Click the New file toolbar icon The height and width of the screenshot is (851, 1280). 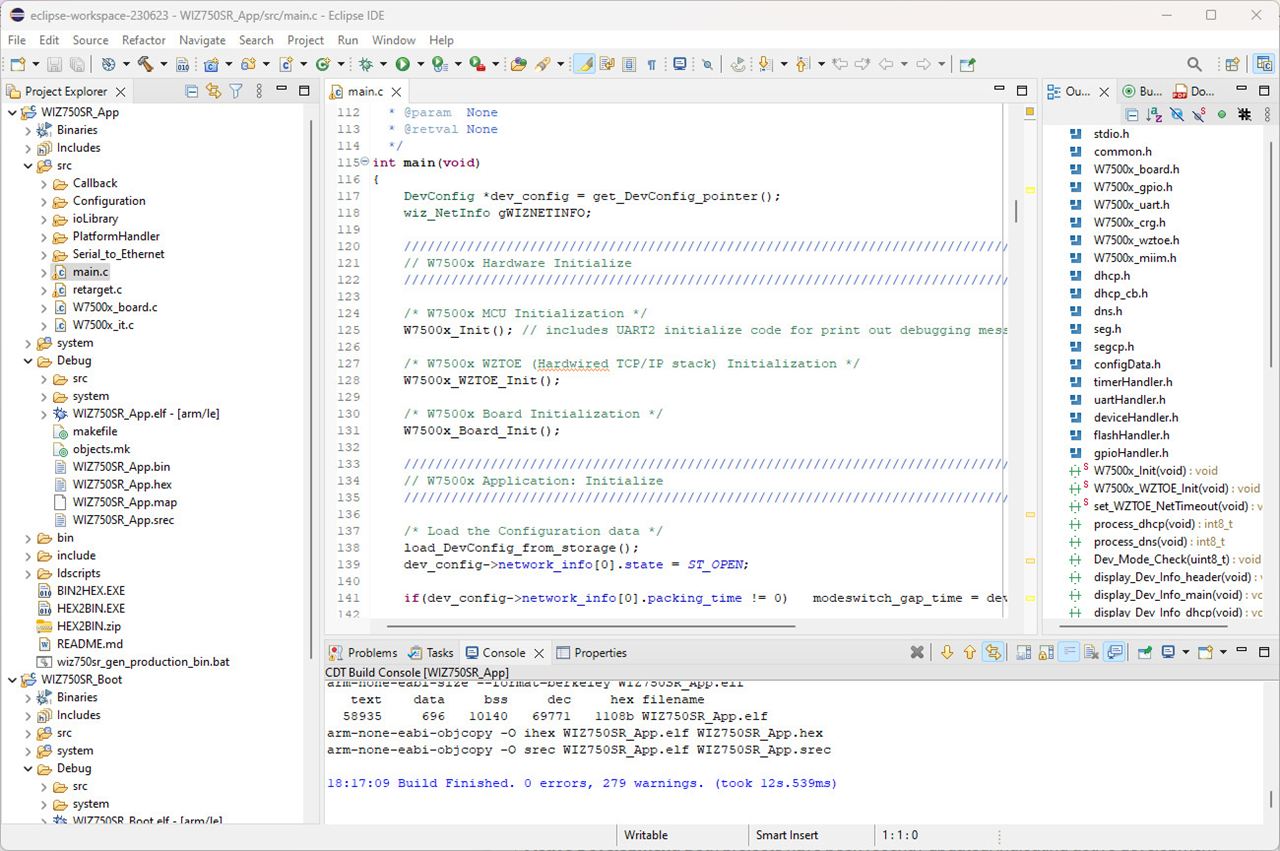[x=17, y=64]
